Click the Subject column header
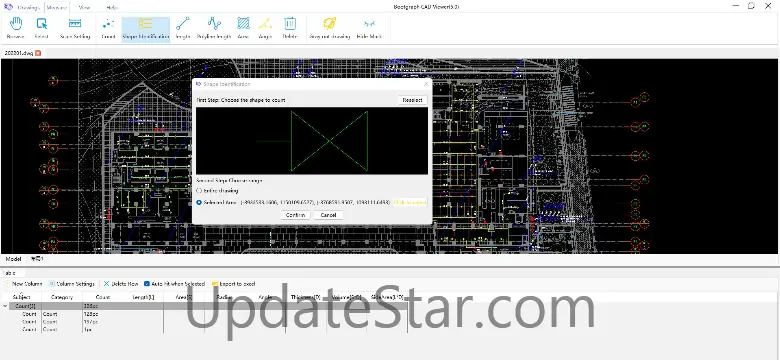This screenshot has height=360, width=780. click(21, 297)
